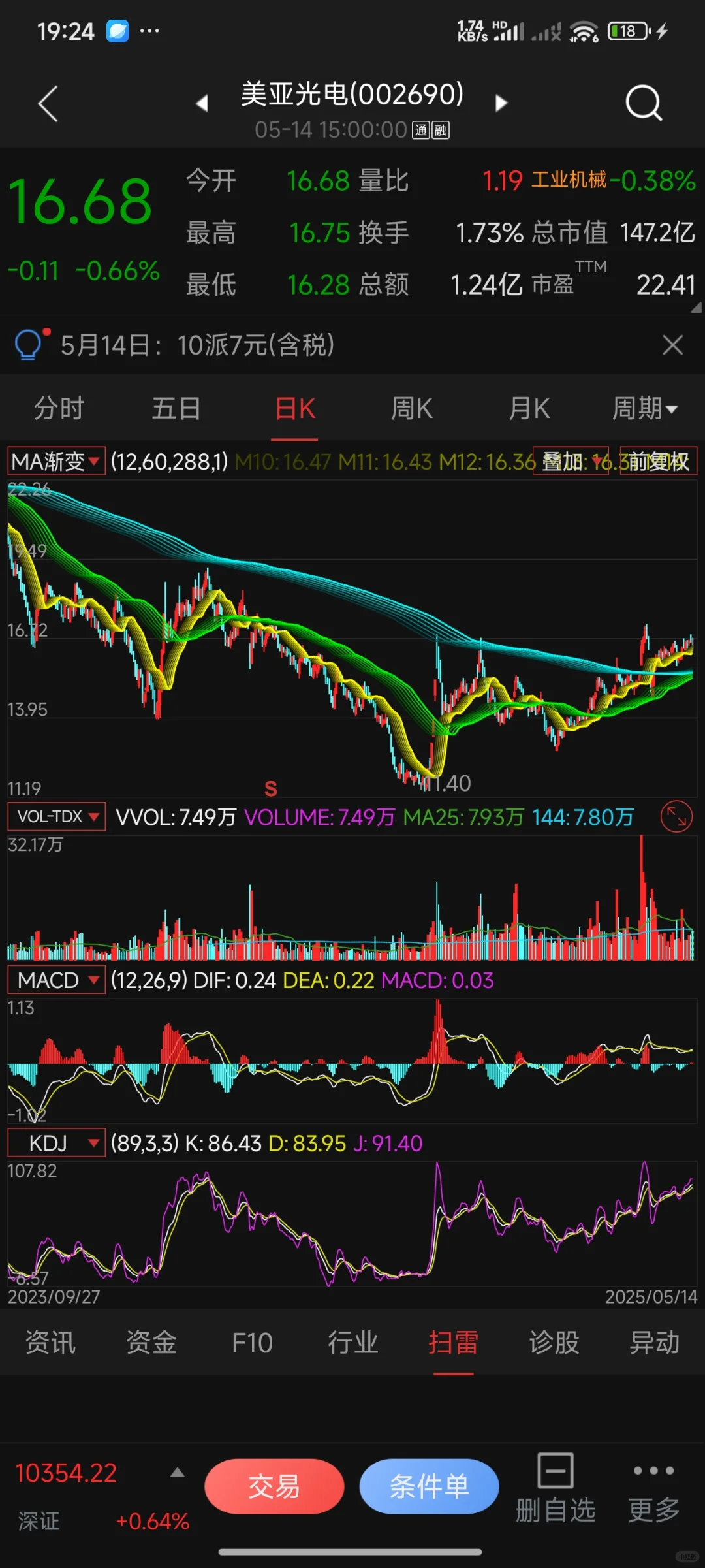Tap 换手 1.73% turnover value
705x1568 pixels.
(490, 232)
